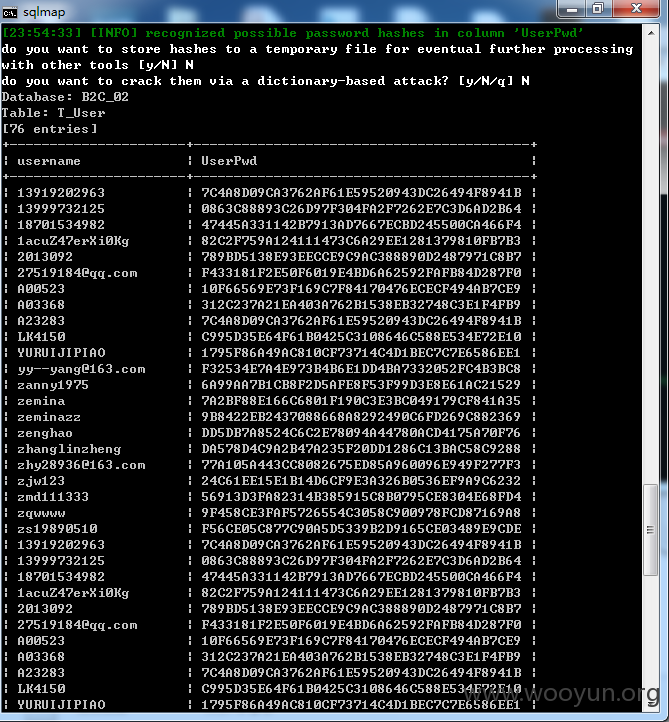
Task: Select the 'Table: T_User' line
Action: [53, 113]
